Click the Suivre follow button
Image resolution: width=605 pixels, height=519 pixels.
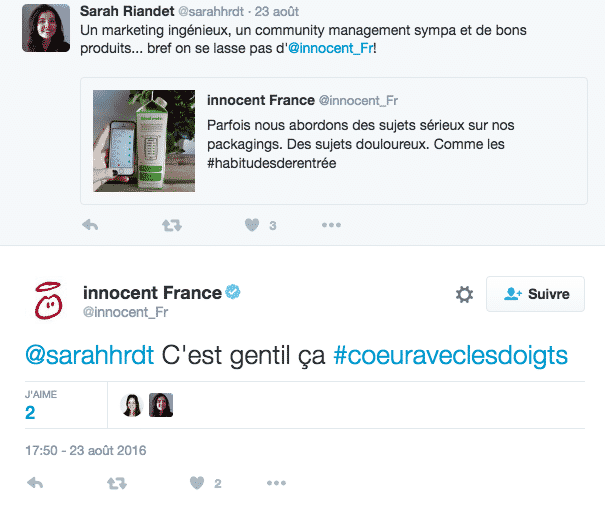click(534, 294)
